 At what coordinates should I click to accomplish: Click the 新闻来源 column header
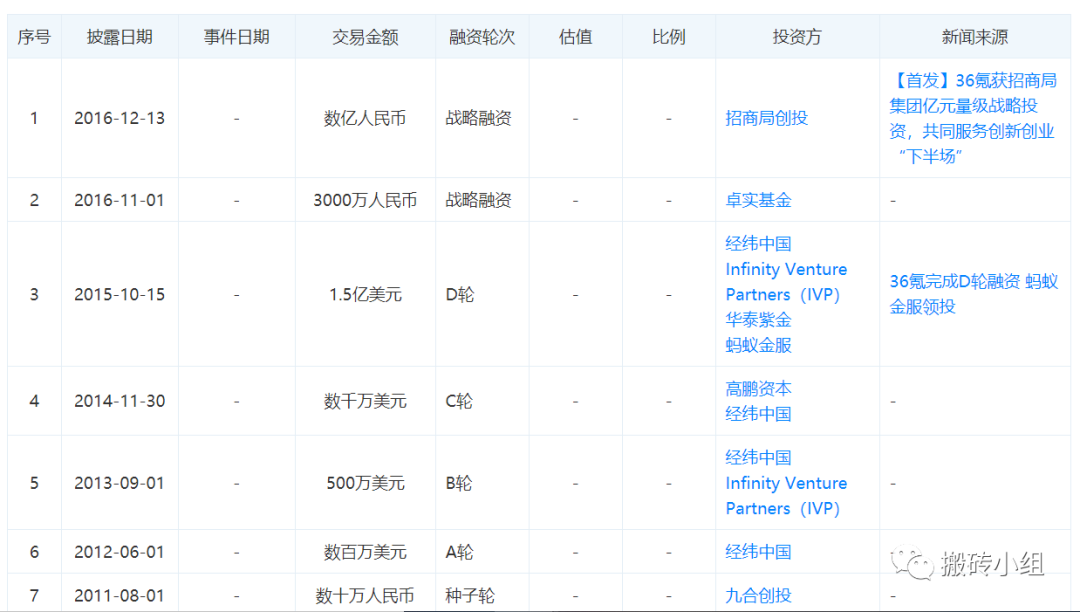(975, 37)
